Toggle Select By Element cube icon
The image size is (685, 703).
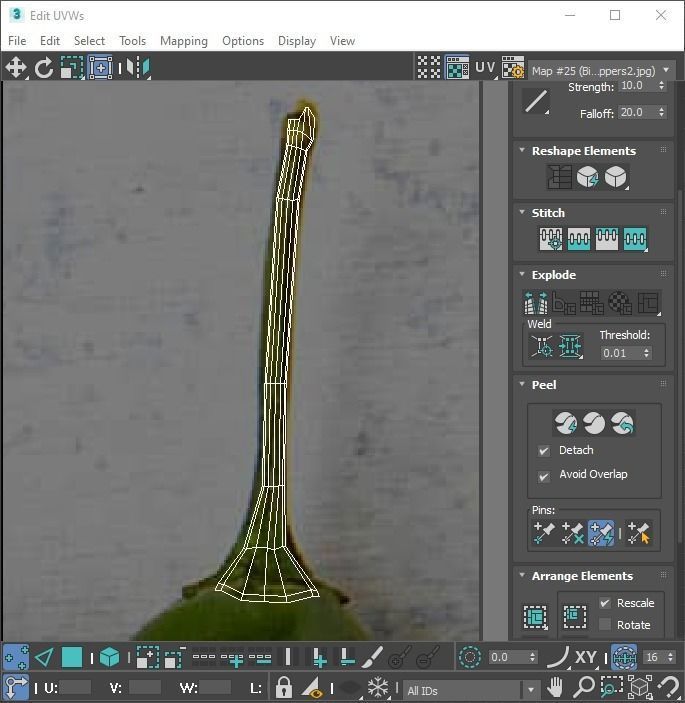tap(109, 658)
